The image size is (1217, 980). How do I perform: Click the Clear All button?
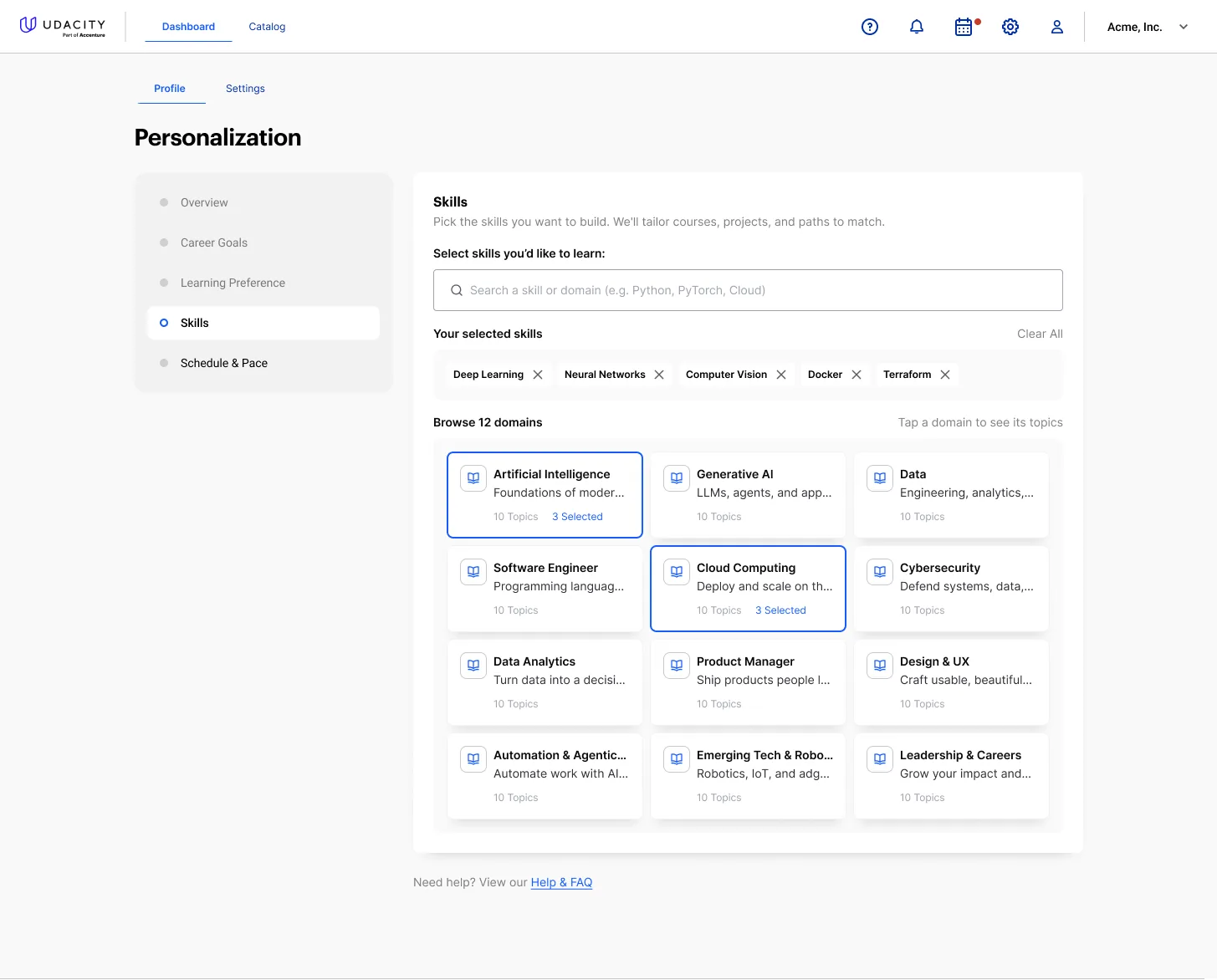point(1040,334)
